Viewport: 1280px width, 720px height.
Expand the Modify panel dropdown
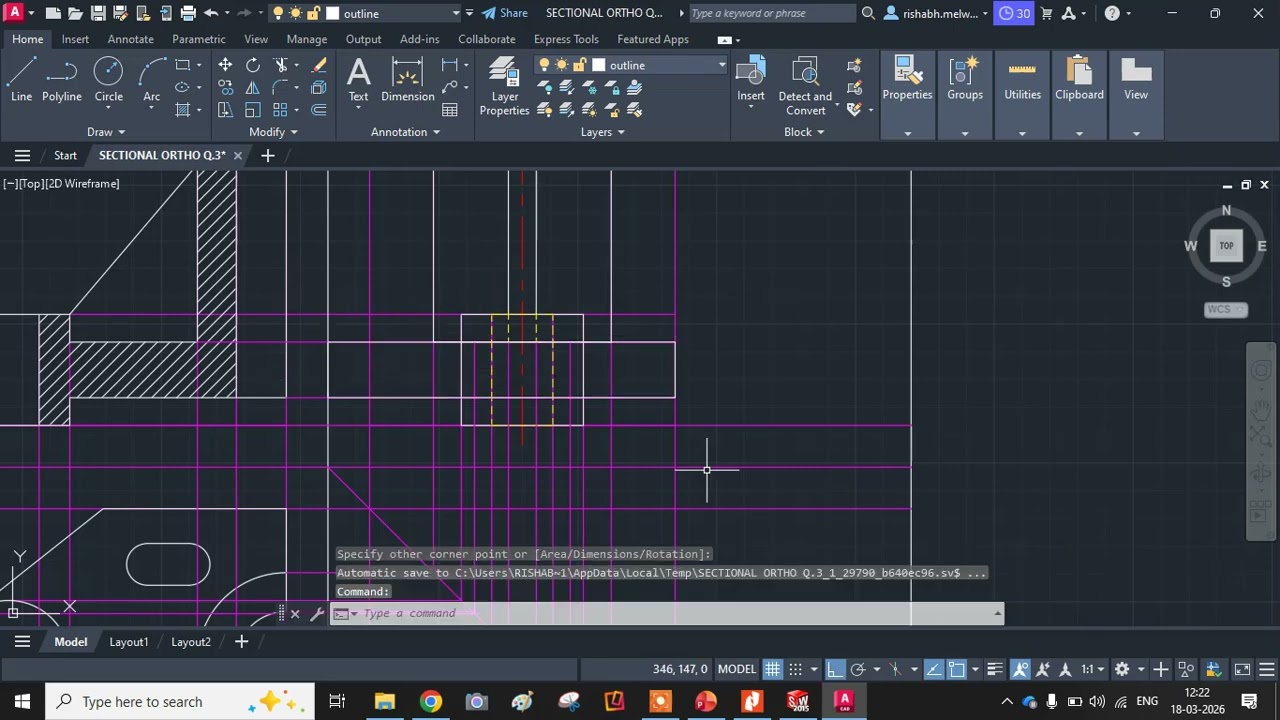(273, 132)
